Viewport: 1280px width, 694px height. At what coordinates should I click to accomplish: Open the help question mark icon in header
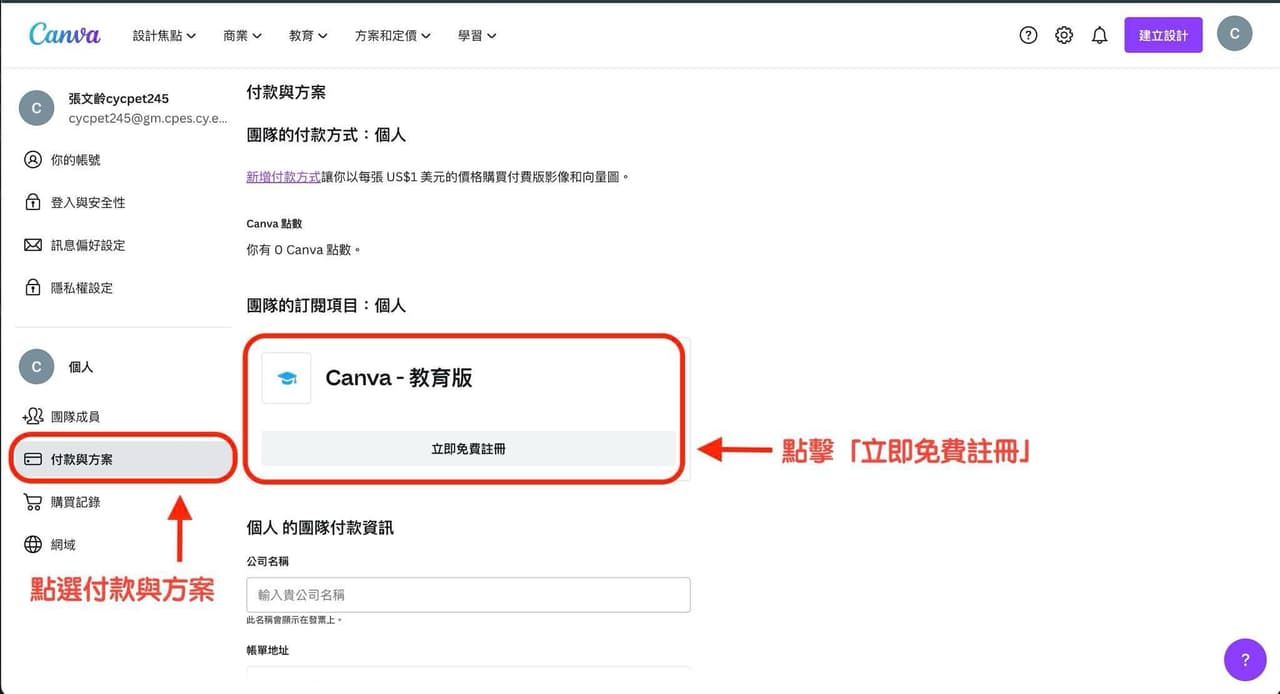coord(1028,35)
